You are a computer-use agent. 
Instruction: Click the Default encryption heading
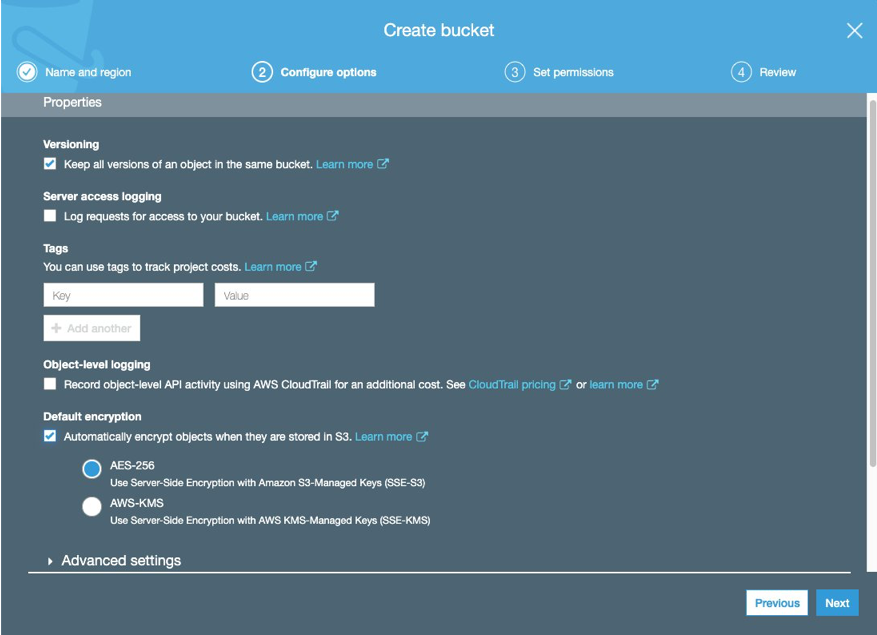tap(92, 417)
